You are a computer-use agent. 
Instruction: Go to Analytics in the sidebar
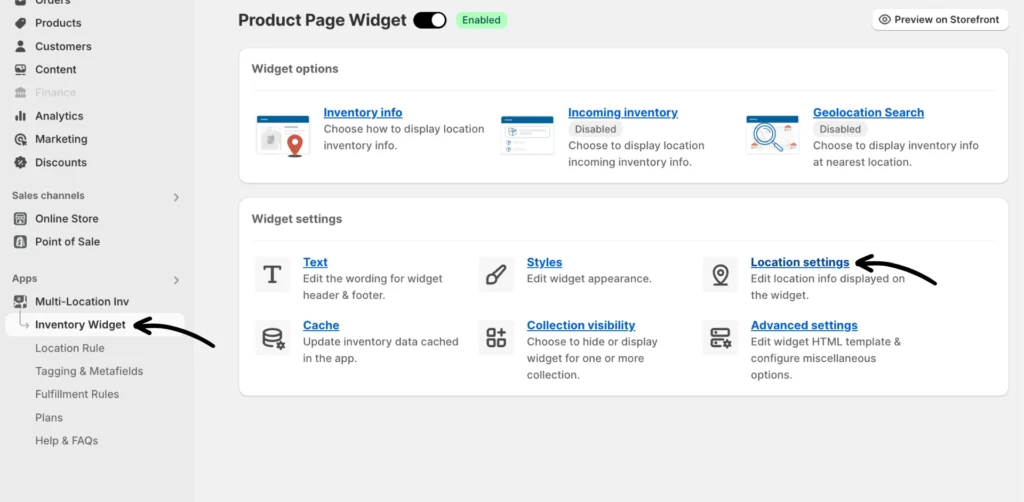coord(59,116)
